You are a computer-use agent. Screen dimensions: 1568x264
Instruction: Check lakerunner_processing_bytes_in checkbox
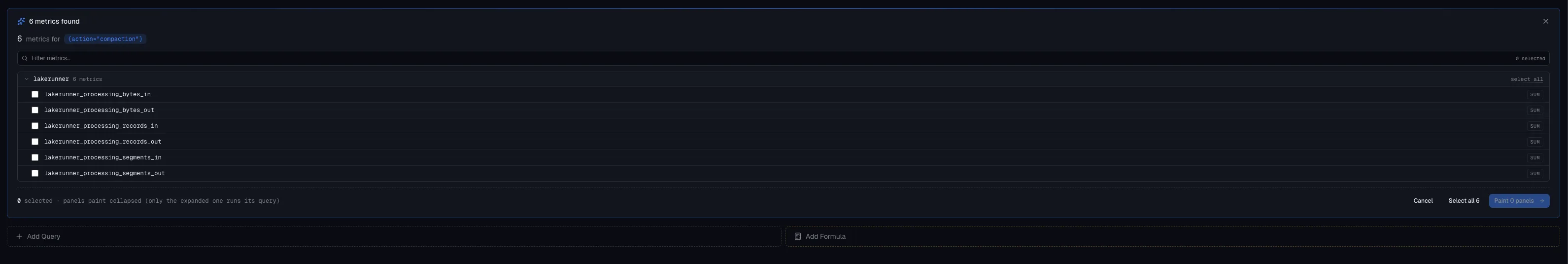click(x=34, y=95)
